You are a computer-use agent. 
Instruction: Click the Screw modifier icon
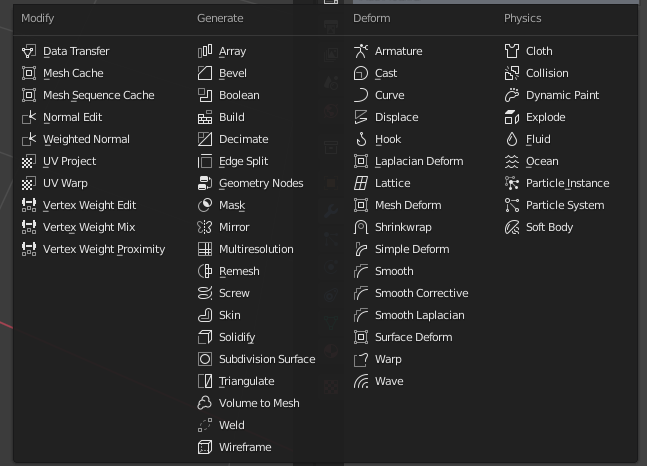(x=205, y=293)
